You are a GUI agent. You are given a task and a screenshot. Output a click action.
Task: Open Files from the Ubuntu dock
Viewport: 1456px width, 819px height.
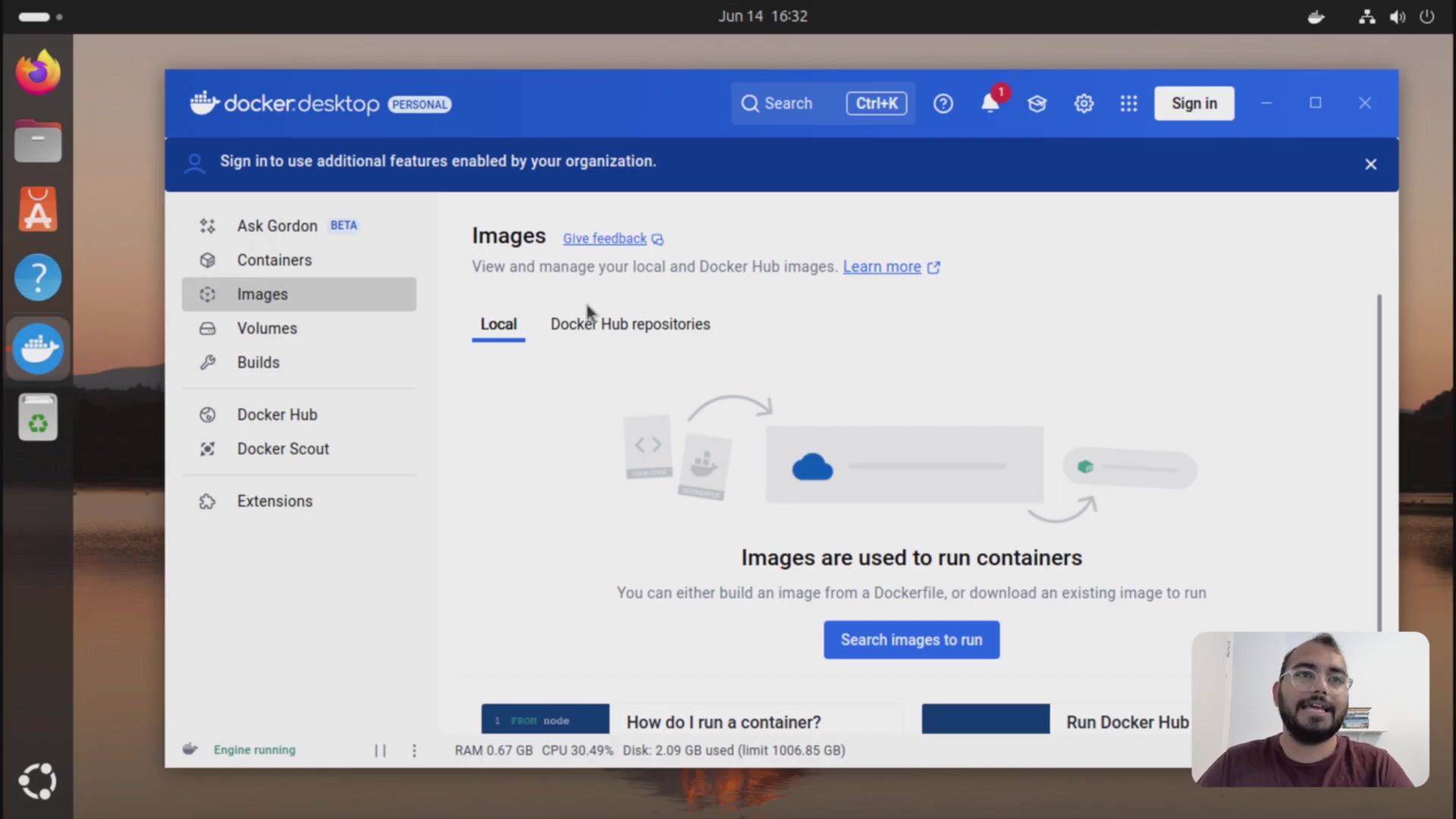coord(37,141)
